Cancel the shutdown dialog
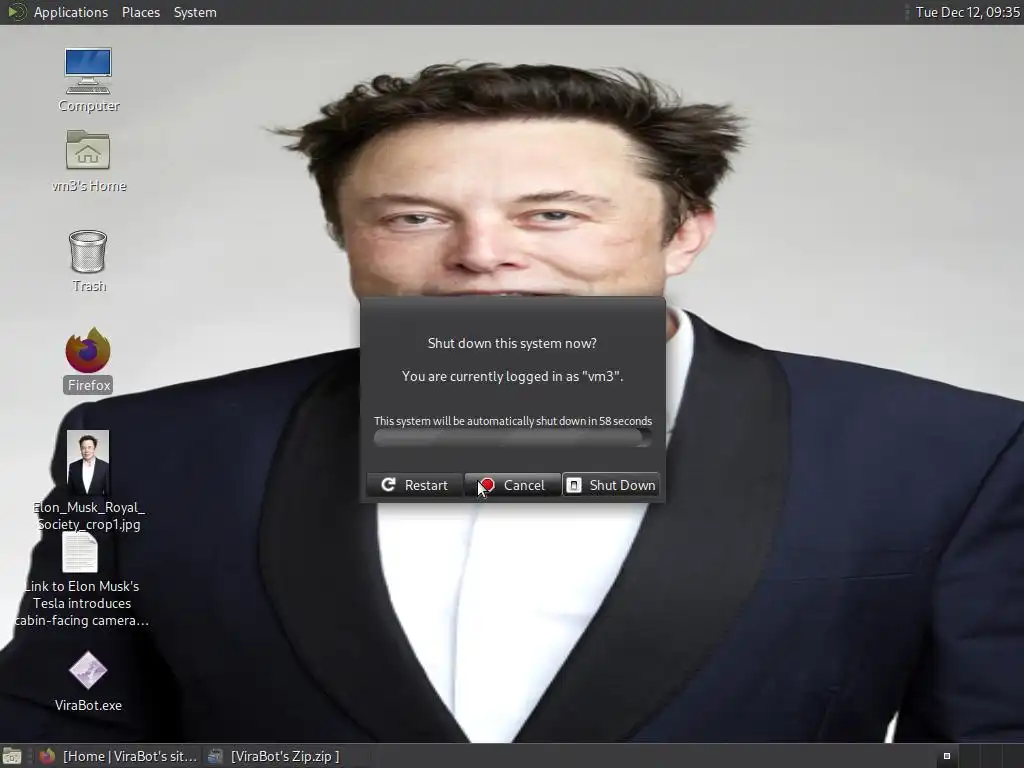This screenshot has height=768, width=1024. point(513,485)
